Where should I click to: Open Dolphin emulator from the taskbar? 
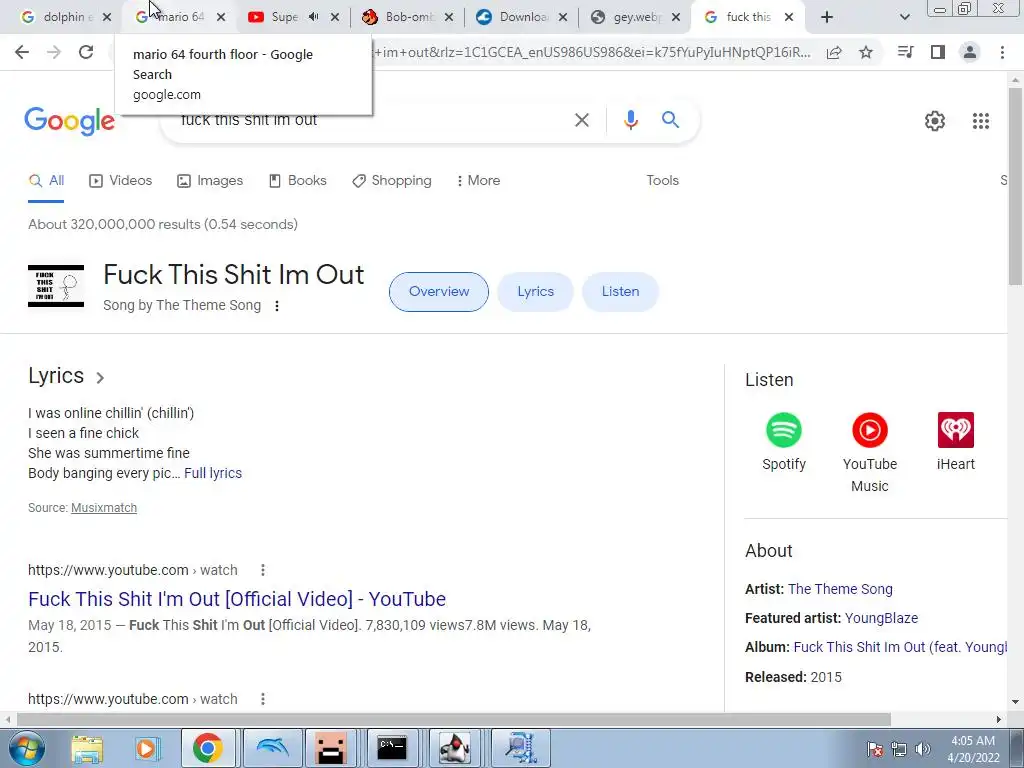coord(272,748)
